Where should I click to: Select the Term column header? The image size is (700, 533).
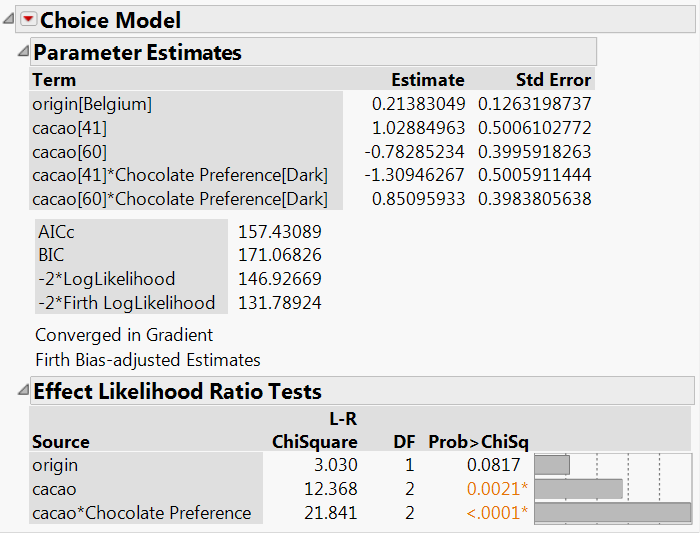point(54,80)
